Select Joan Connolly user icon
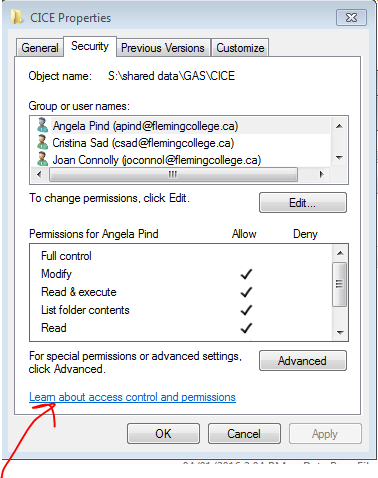Screen dimensions: 378x478 [42, 159]
